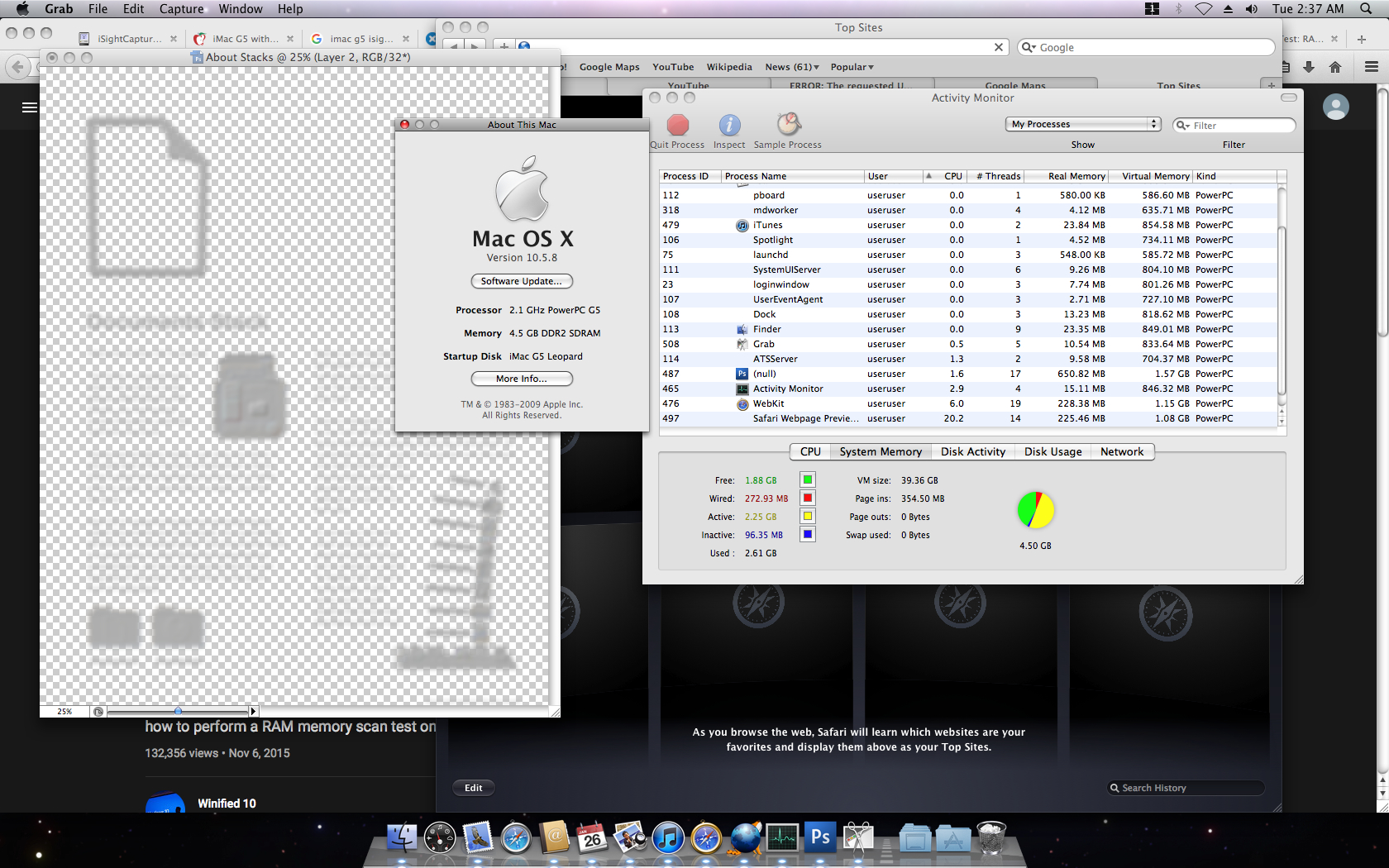Switch to the Network tab
Screen dimensions: 1389x868
click(x=1122, y=452)
